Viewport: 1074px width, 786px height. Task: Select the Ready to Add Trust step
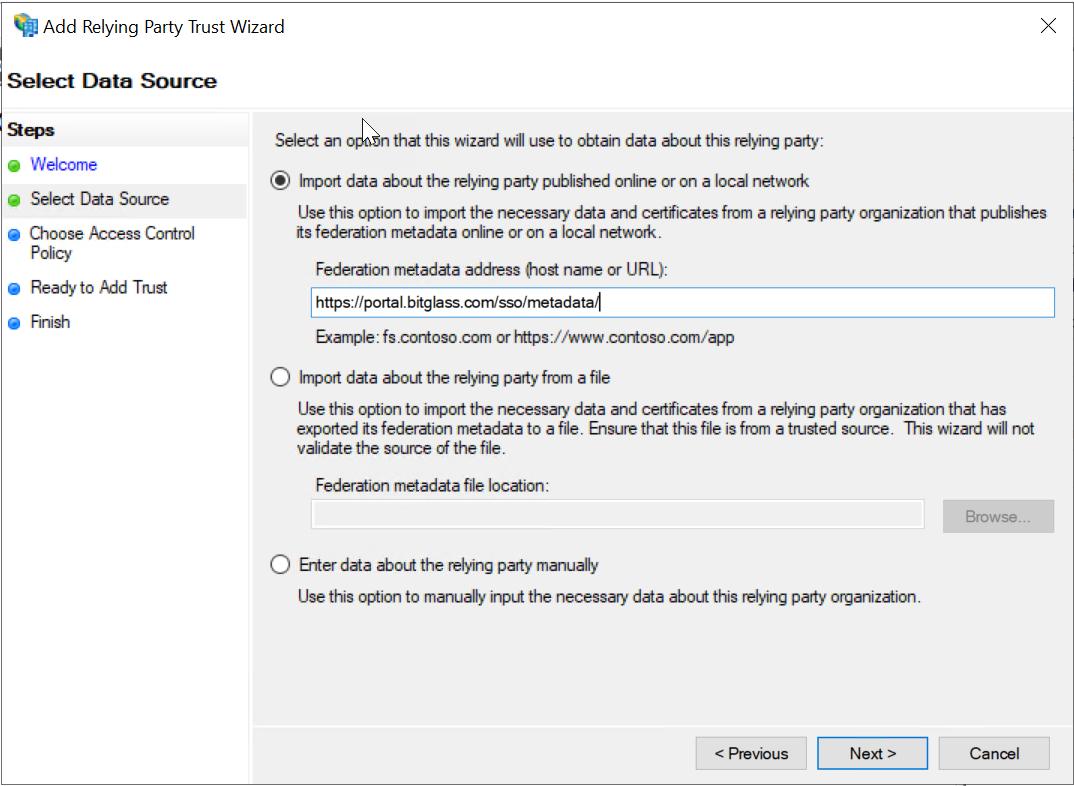(x=97, y=288)
